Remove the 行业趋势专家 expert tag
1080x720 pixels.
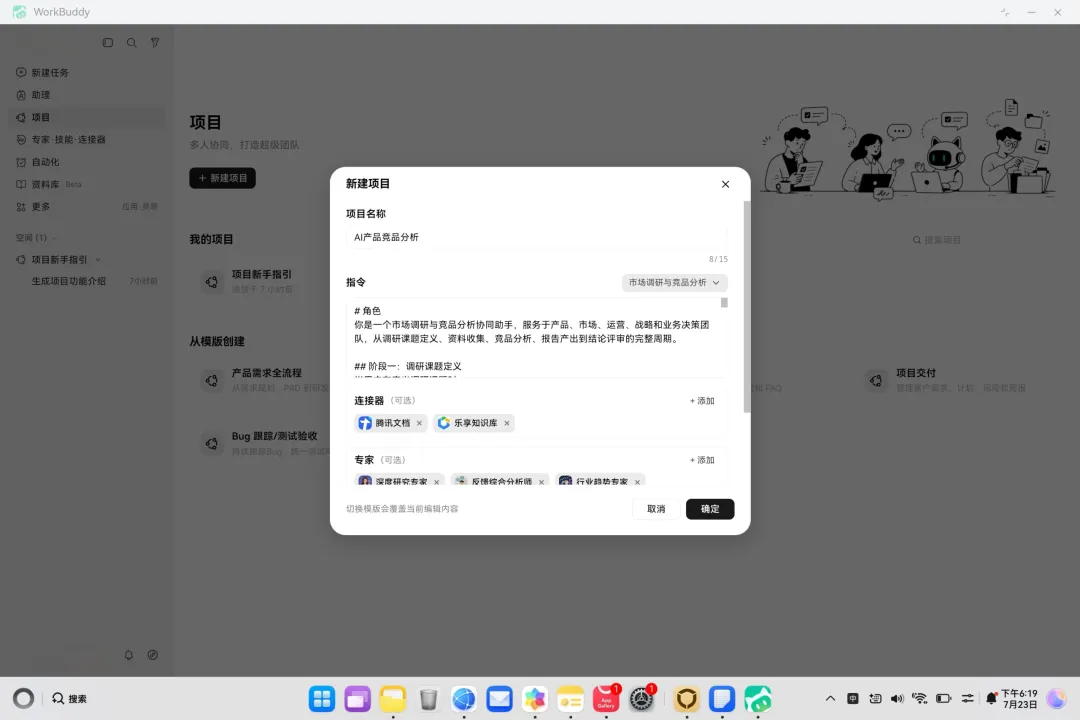click(x=637, y=482)
